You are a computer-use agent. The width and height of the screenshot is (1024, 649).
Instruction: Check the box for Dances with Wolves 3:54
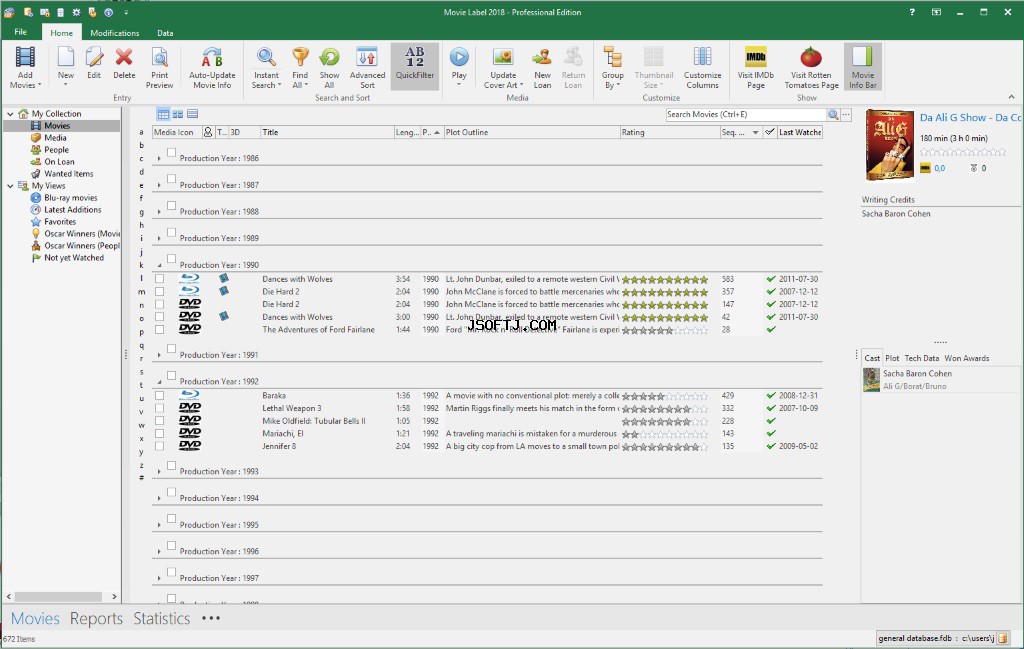pyautogui.click(x=159, y=279)
